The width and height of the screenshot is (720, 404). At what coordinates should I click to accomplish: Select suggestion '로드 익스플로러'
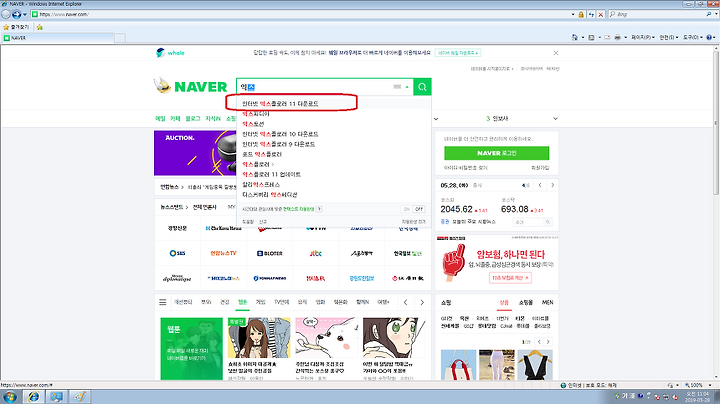(262, 154)
